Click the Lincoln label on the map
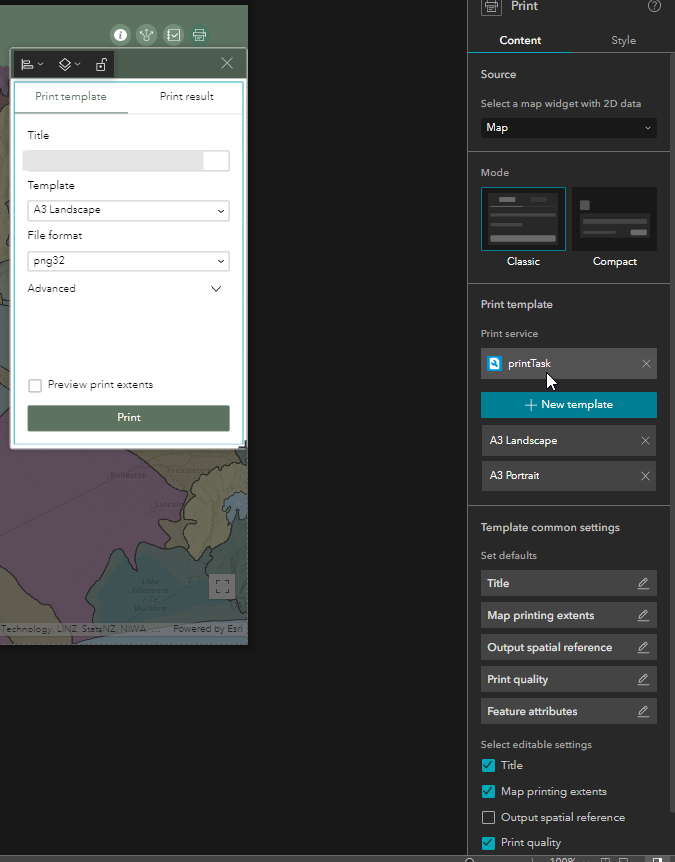Image resolution: width=675 pixels, height=862 pixels. [170, 504]
